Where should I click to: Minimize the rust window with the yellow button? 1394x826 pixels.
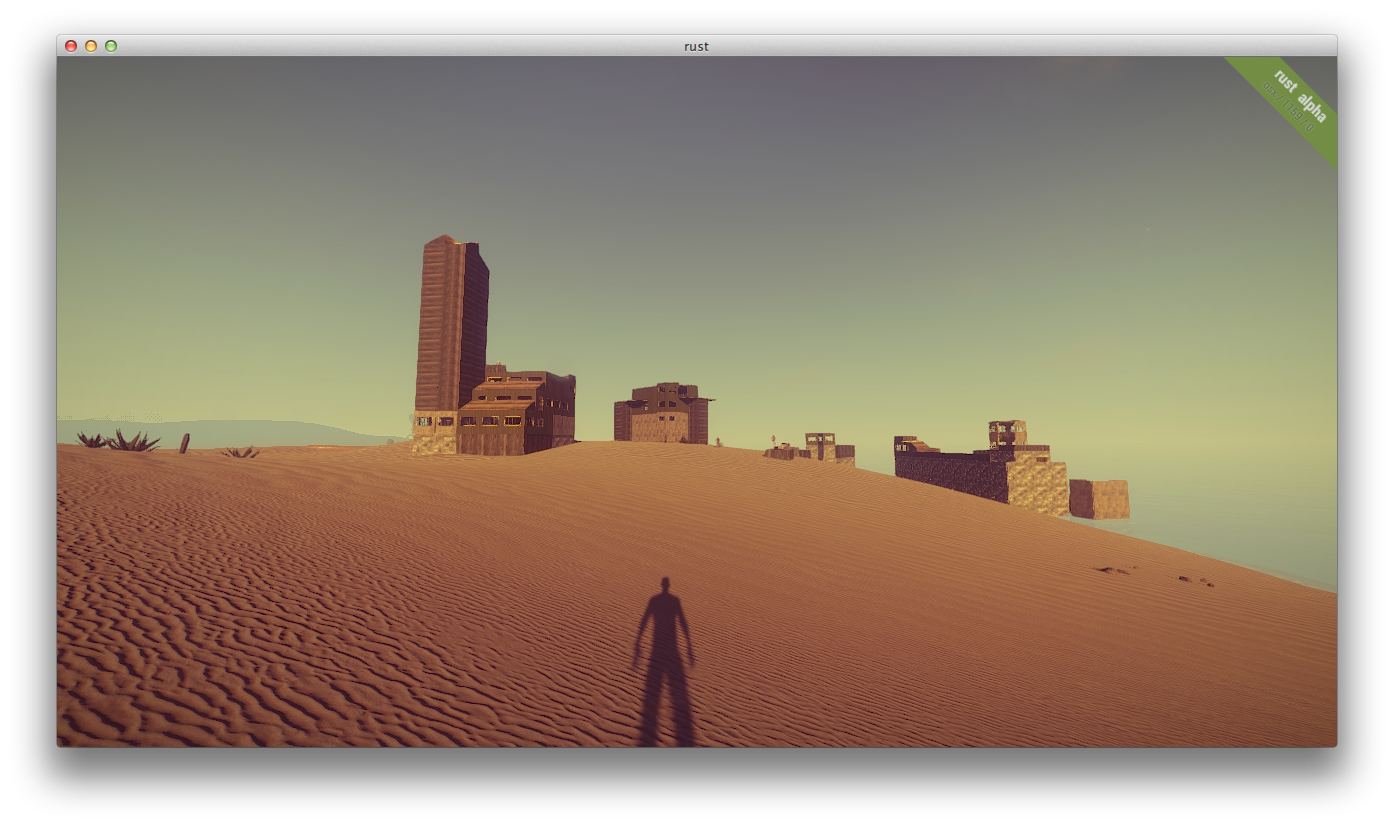tap(91, 46)
